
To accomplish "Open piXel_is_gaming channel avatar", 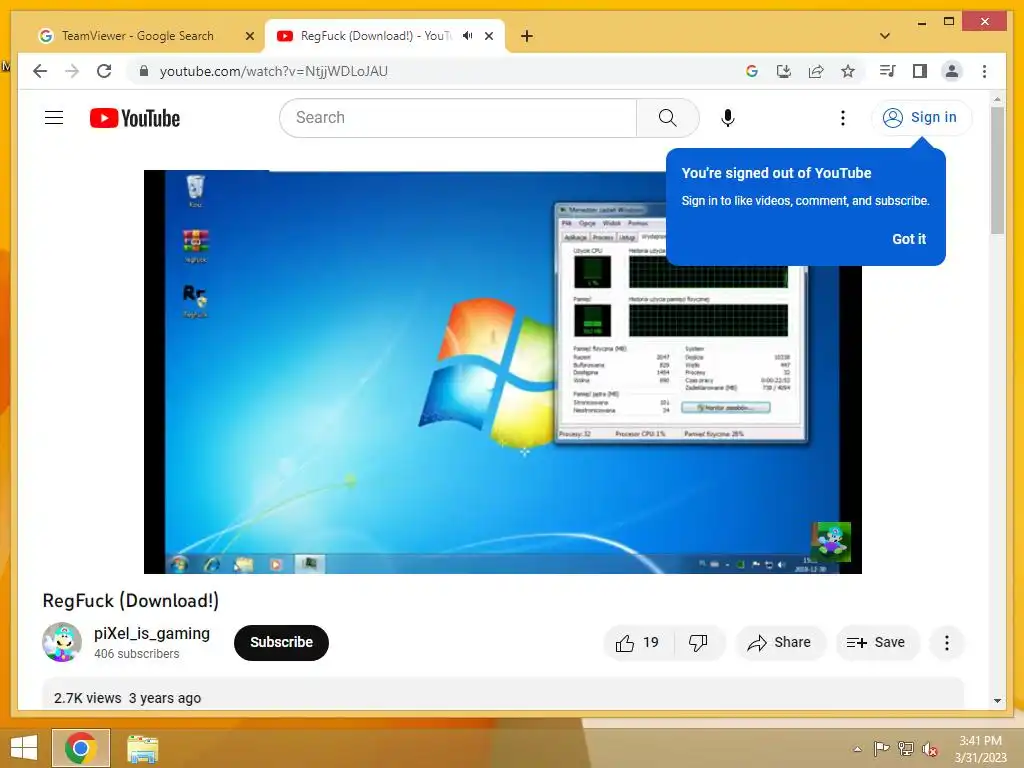I will point(61,642).
